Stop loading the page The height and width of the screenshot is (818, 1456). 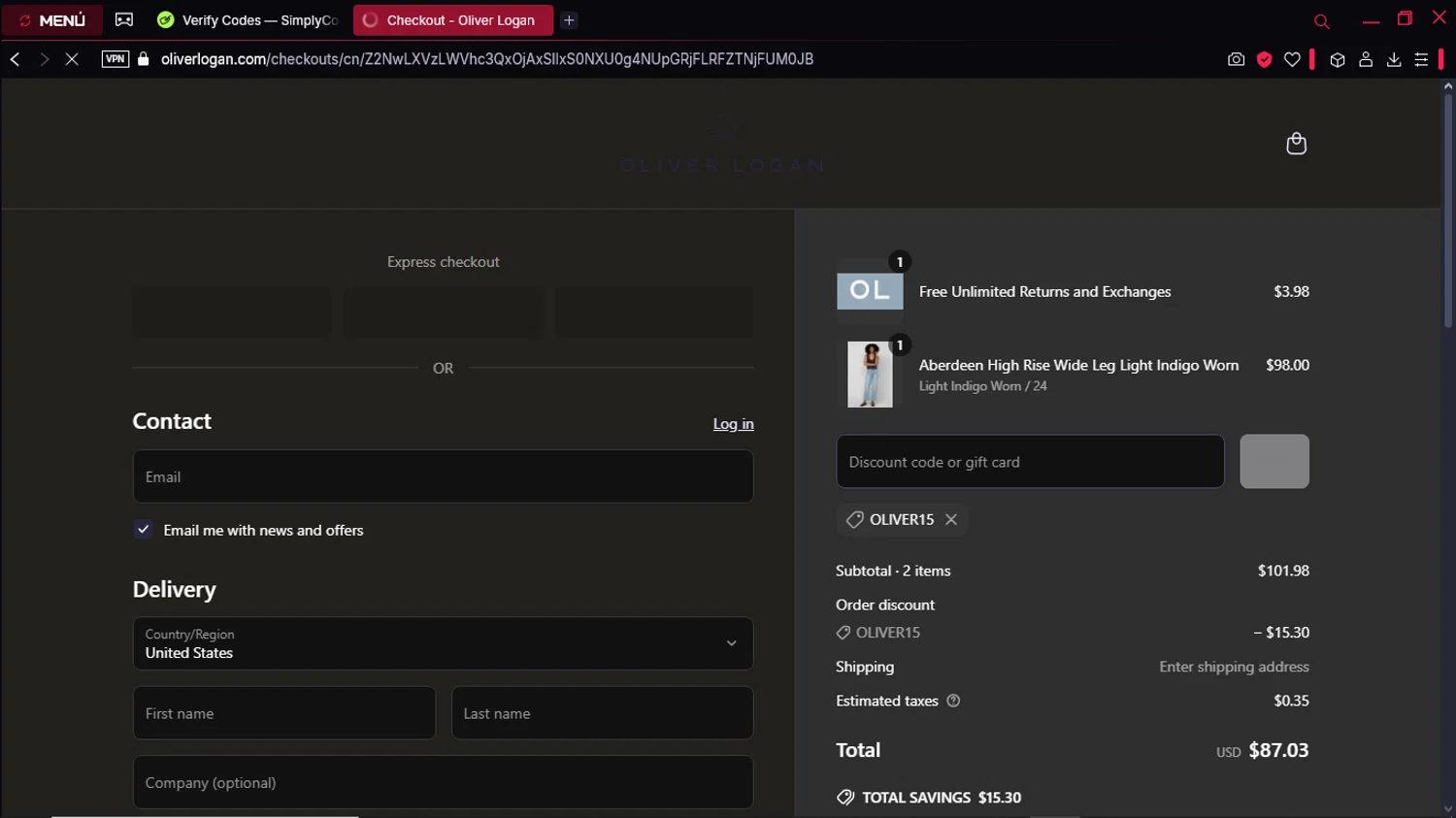pyautogui.click(x=72, y=59)
